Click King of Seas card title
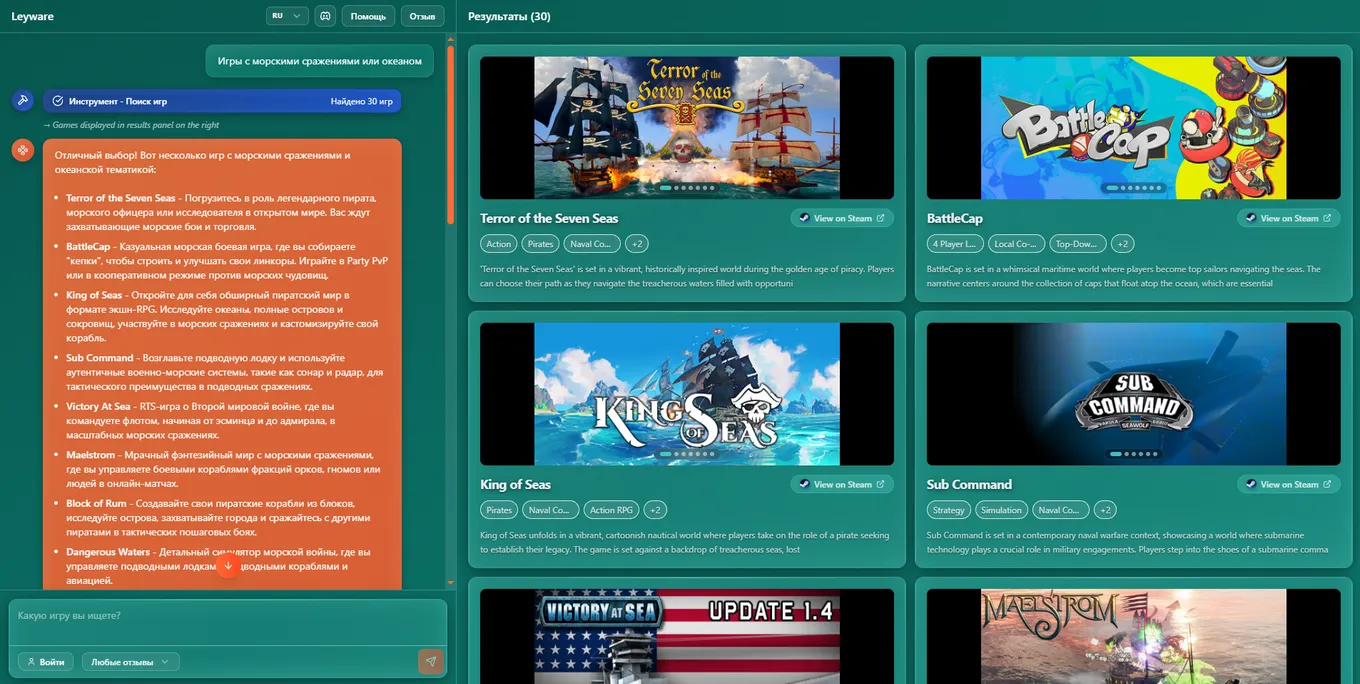This screenshot has height=684, width=1360. point(515,484)
